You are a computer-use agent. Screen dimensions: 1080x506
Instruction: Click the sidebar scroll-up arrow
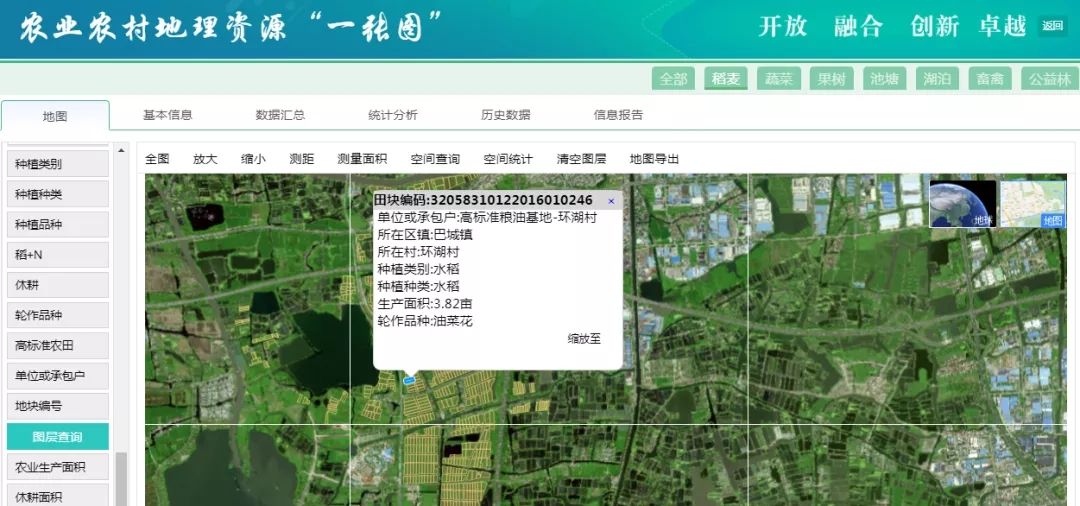coord(122,151)
